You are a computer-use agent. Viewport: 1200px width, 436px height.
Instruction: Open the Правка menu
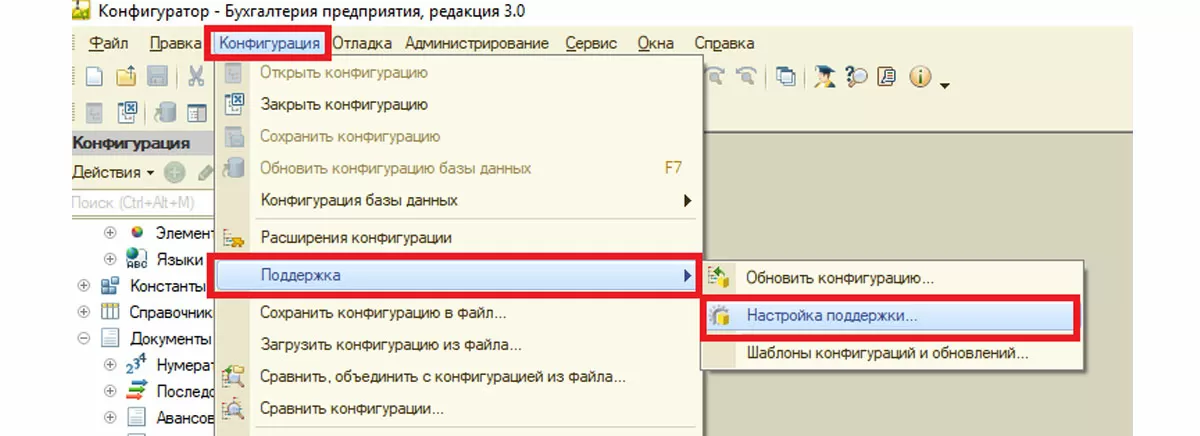[x=175, y=43]
